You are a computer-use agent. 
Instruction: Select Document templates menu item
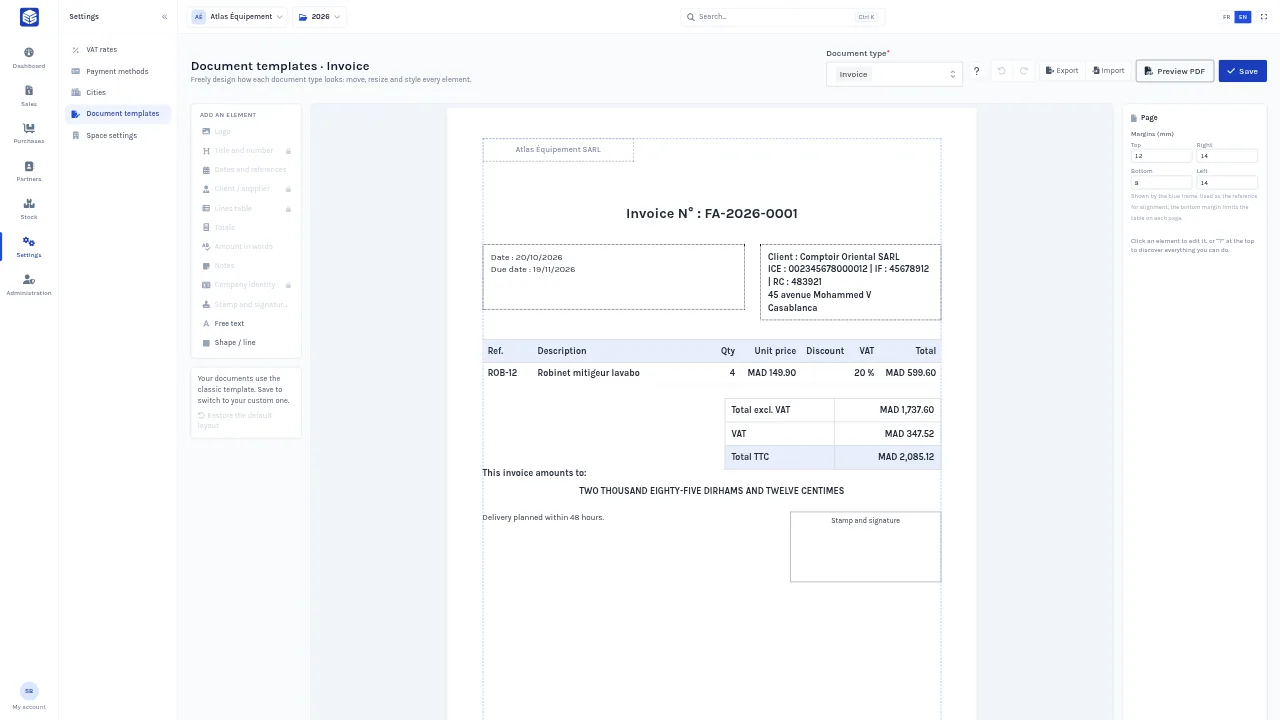tap(118, 114)
